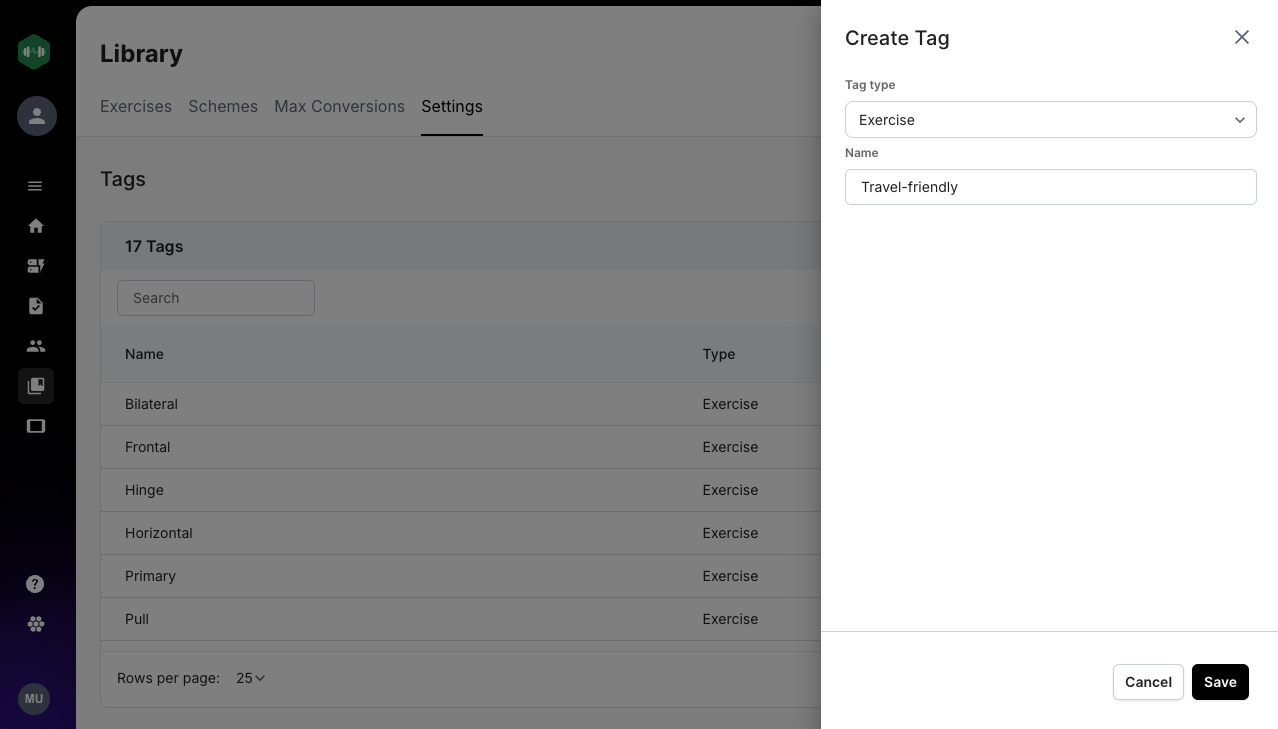The width and height of the screenshot is (1278, 729).
Task: Click the MU account initials badge
Action: click(34, 699)
